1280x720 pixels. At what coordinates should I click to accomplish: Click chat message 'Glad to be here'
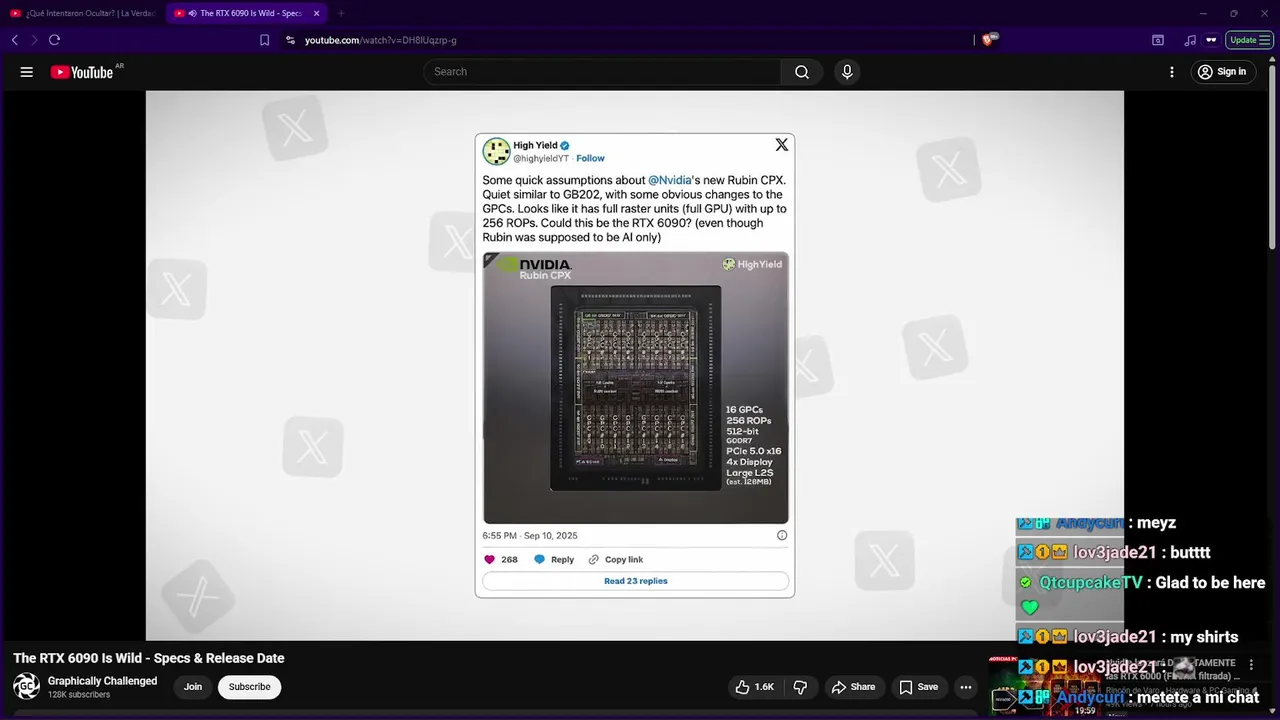pos(1210,583)
